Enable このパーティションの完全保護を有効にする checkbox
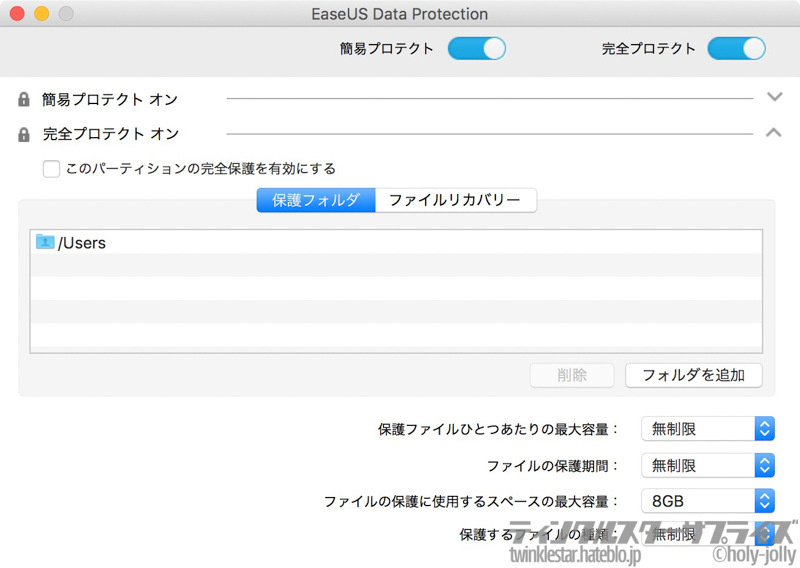This screenshot has width=800, height=568. pos(51,168)
